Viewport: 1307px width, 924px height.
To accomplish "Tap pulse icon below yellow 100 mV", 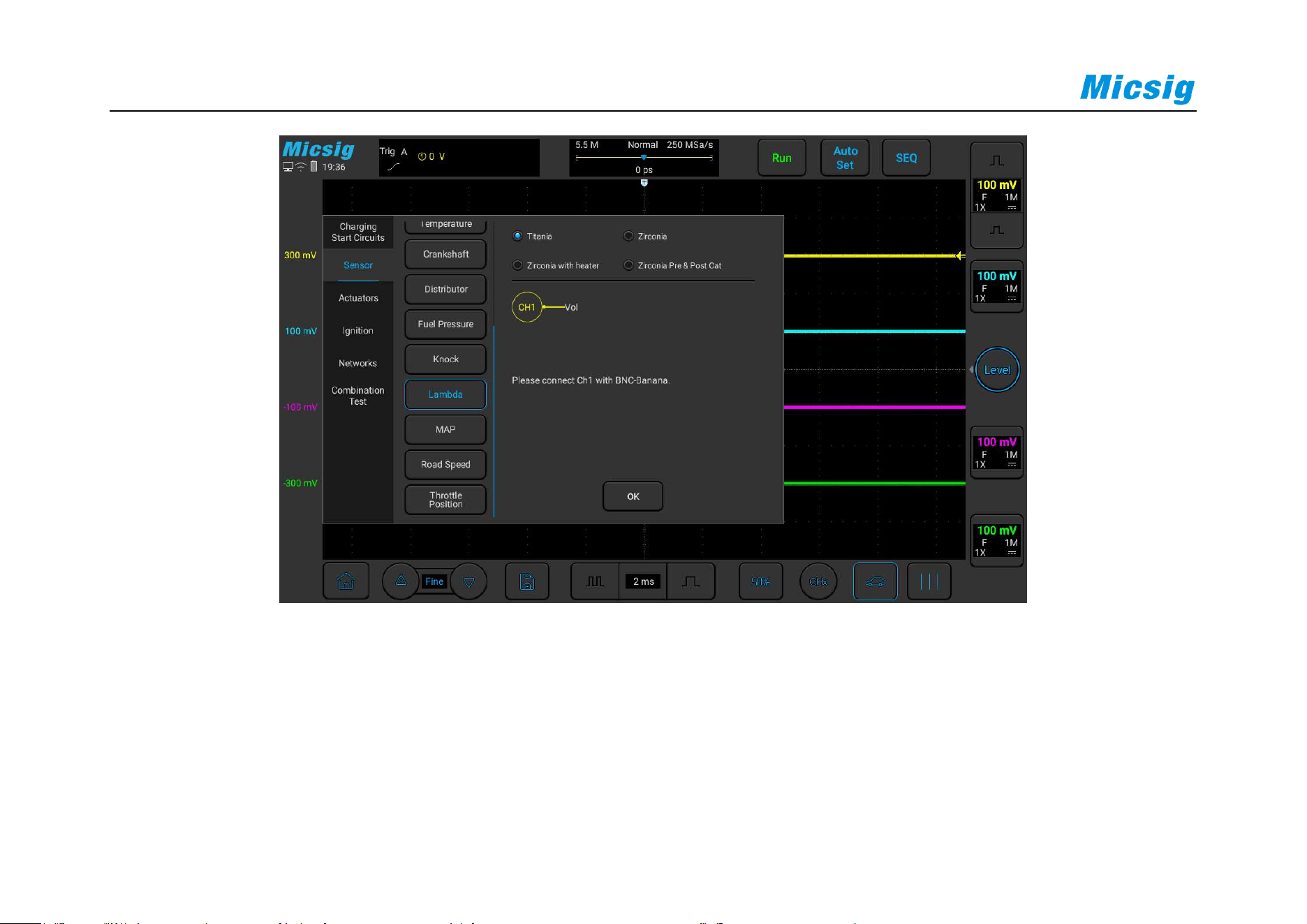I will 997,230.
